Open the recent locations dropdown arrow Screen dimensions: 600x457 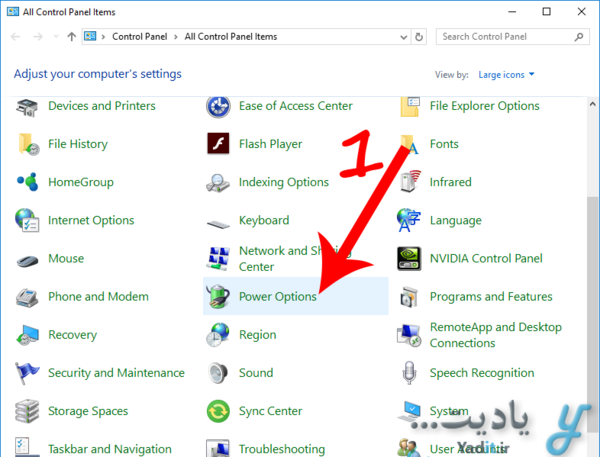point(56,37)
